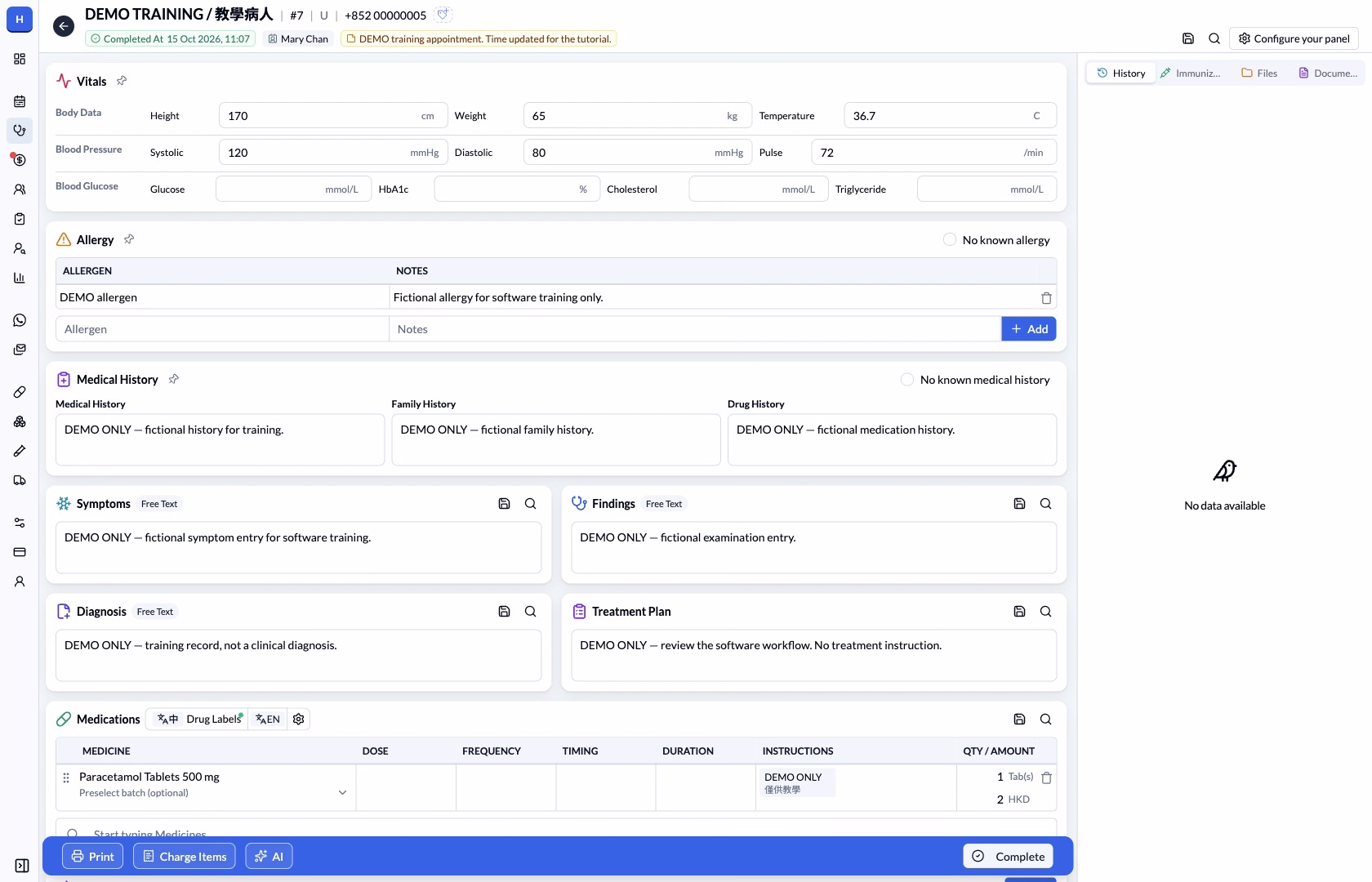Viewport: 1372px width, 882px height.
Task: Select No known medical history option
Action: [907, 380]
